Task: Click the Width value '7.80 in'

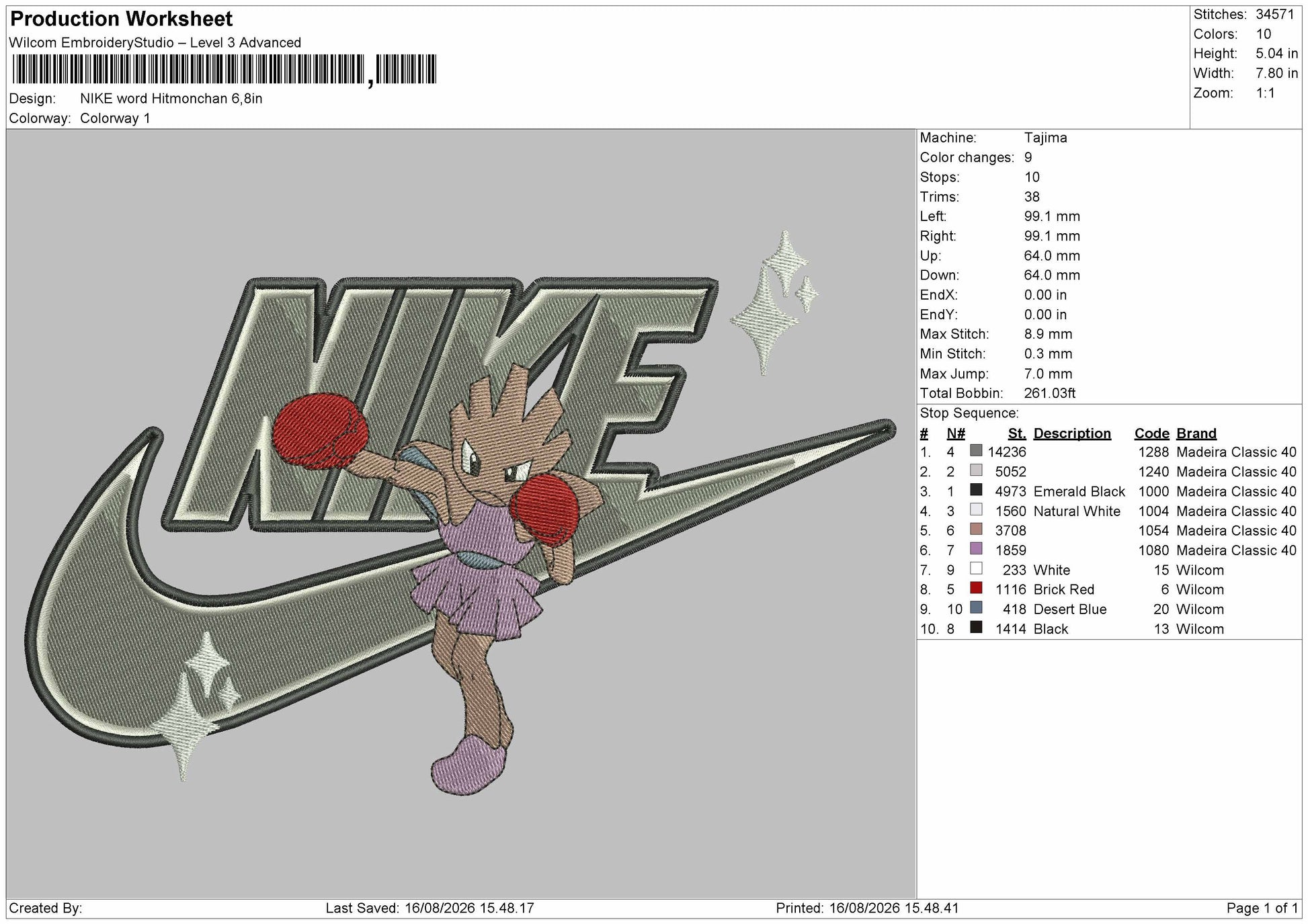Action: click(x=1277, y=73)
